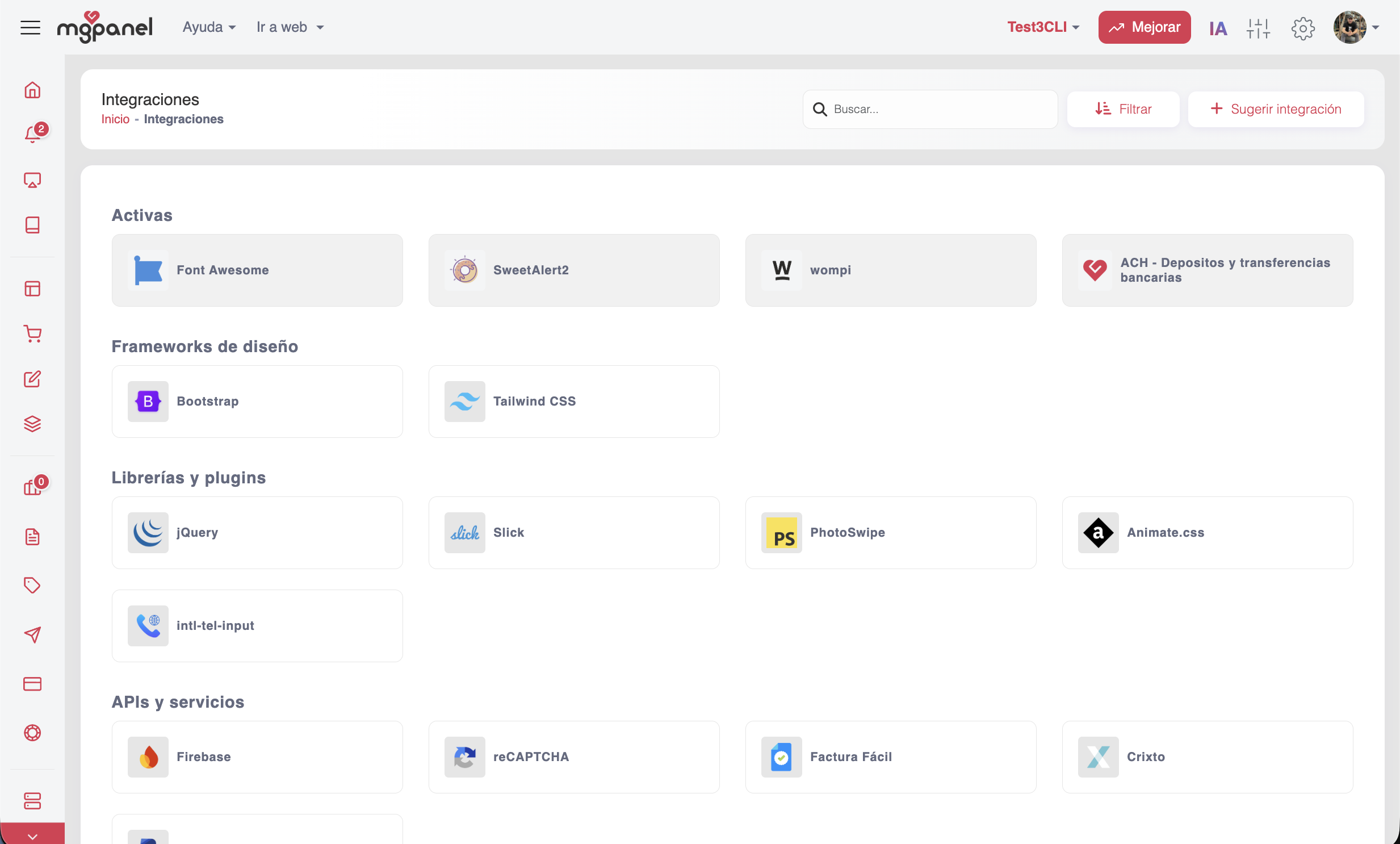The image size is (1400, 844).
Task: Open the Ir a web dropdown
Action: [x=290, y=27]
